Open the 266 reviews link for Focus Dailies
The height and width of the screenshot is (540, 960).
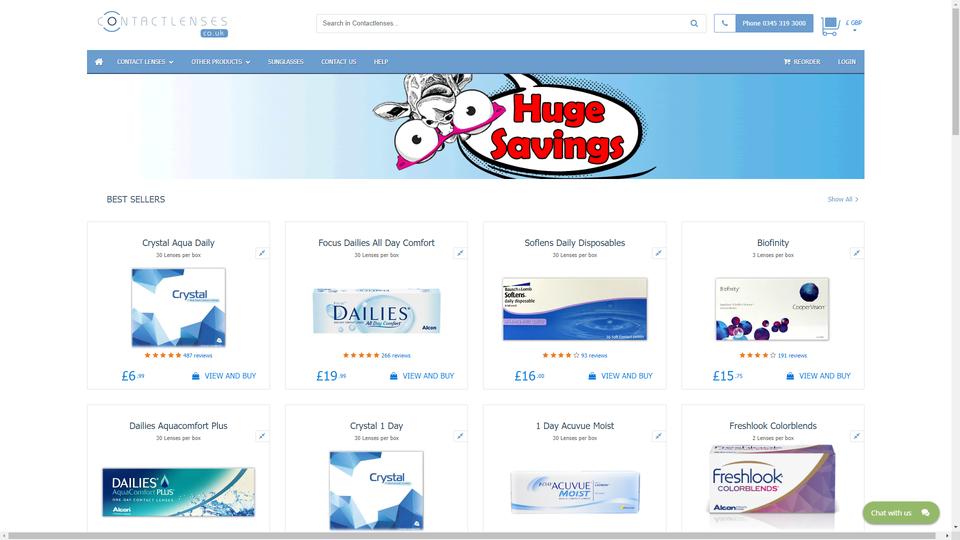point(396,356)
